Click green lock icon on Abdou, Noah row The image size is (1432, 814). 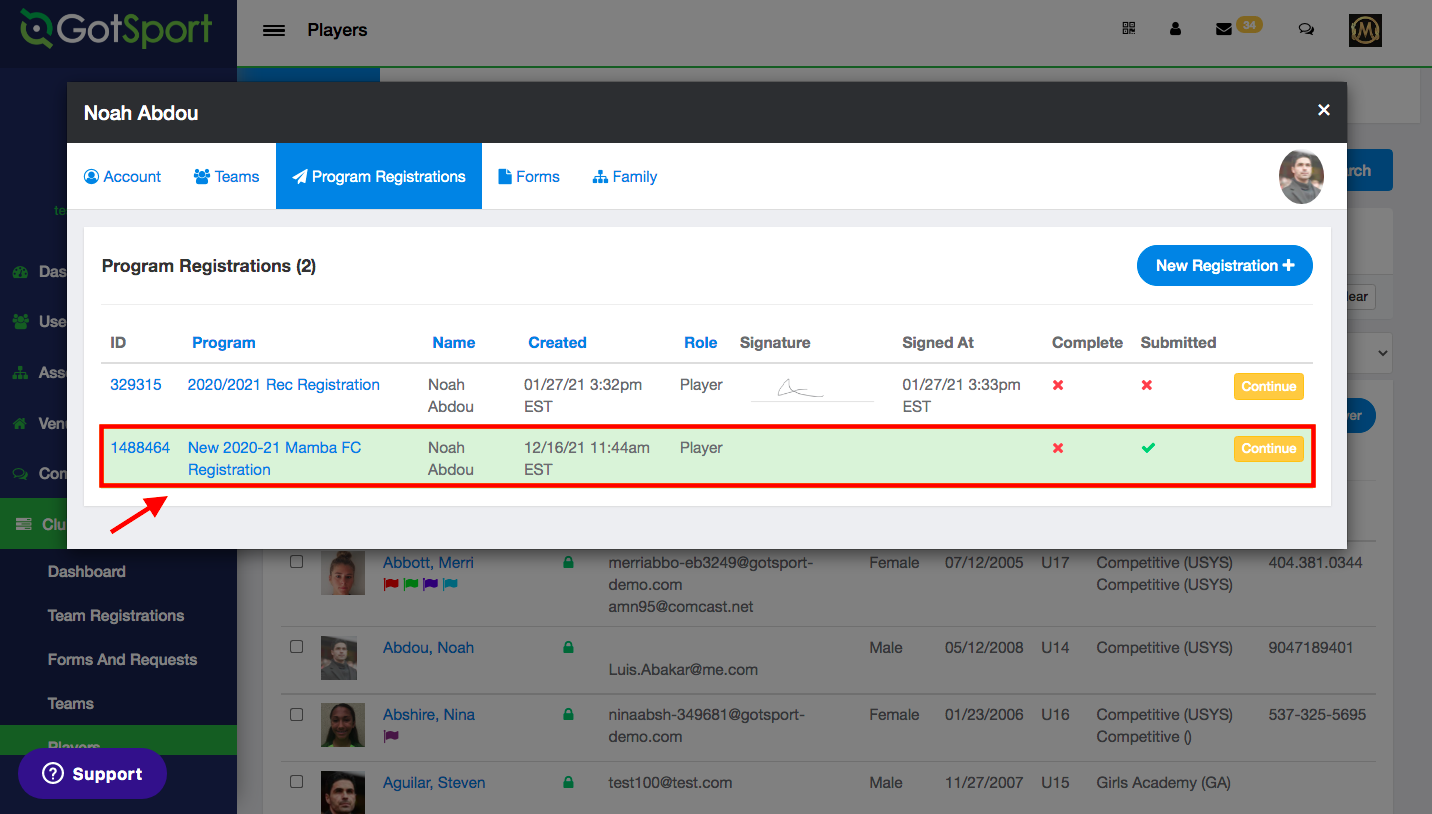[x=568, y=647]
